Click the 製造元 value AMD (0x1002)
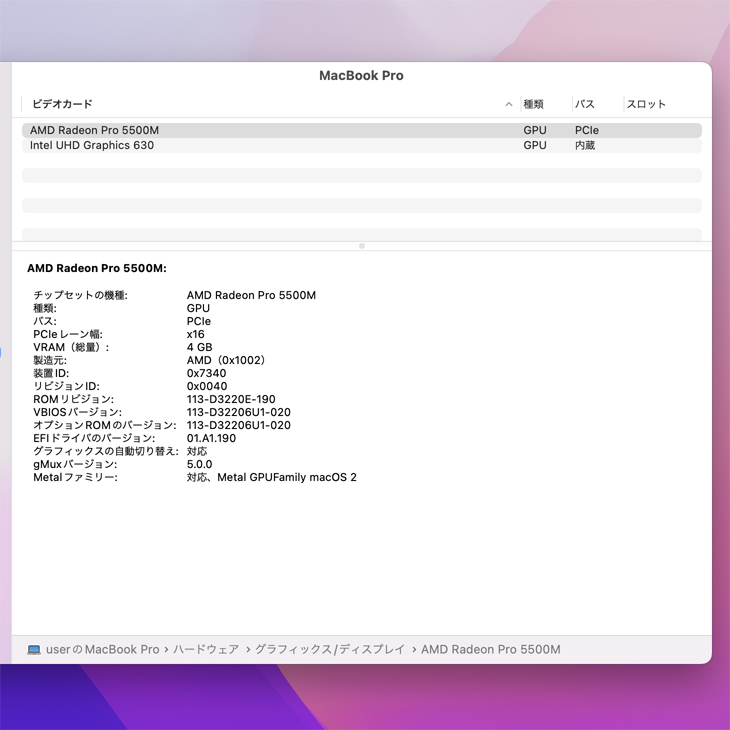The width and height of the screenshot is (730, 730). (x=226, y=360)
